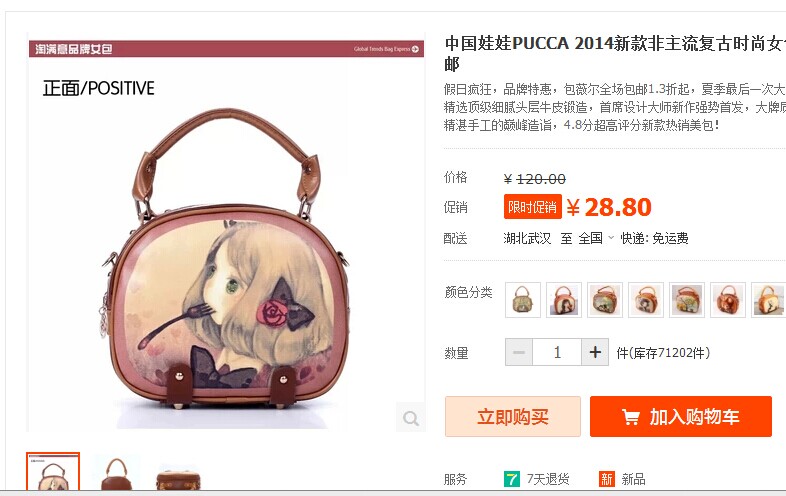Click the 立即购买 buy now button
Viewport: 786px width, 496px height.
coord(513,416)
